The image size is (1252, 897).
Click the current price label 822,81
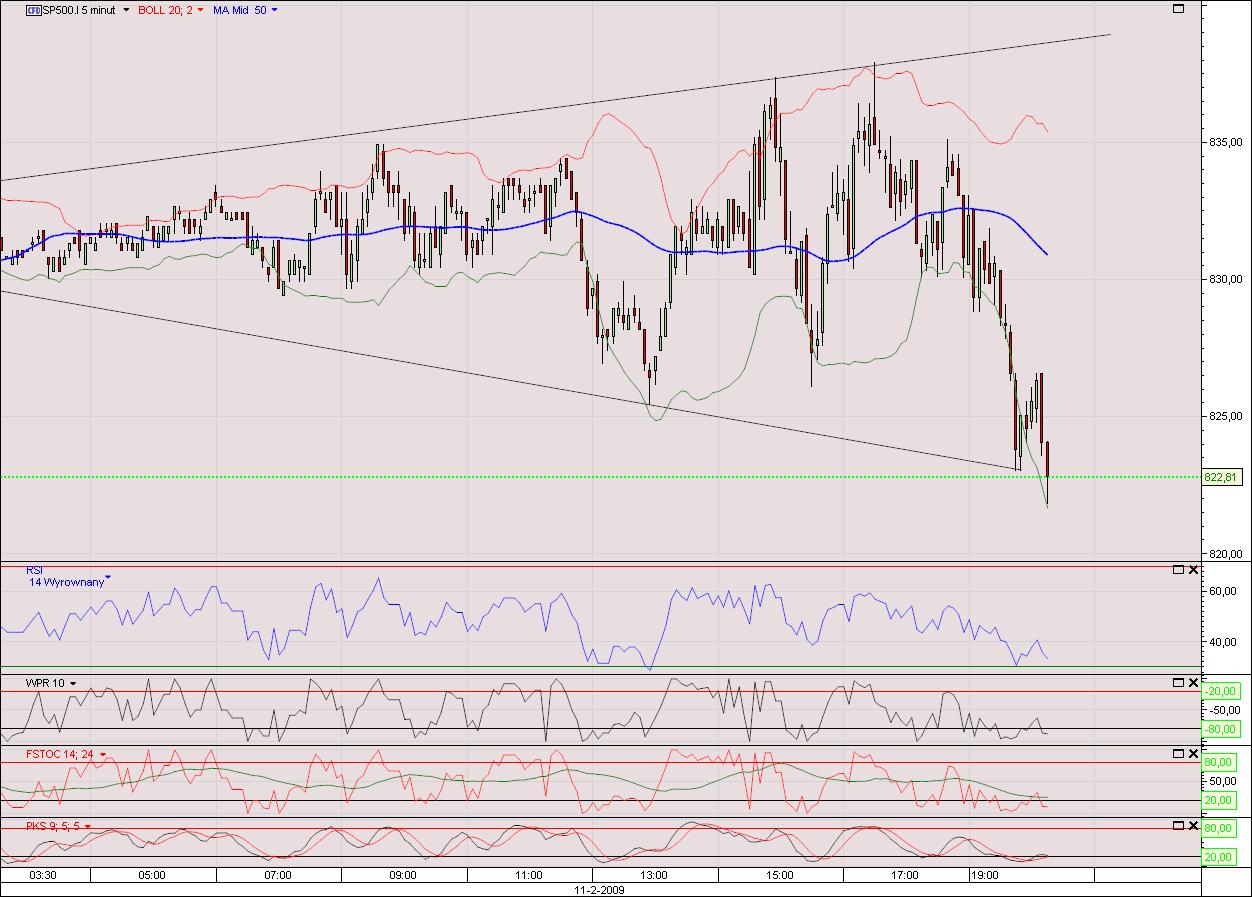[1222, 478]
